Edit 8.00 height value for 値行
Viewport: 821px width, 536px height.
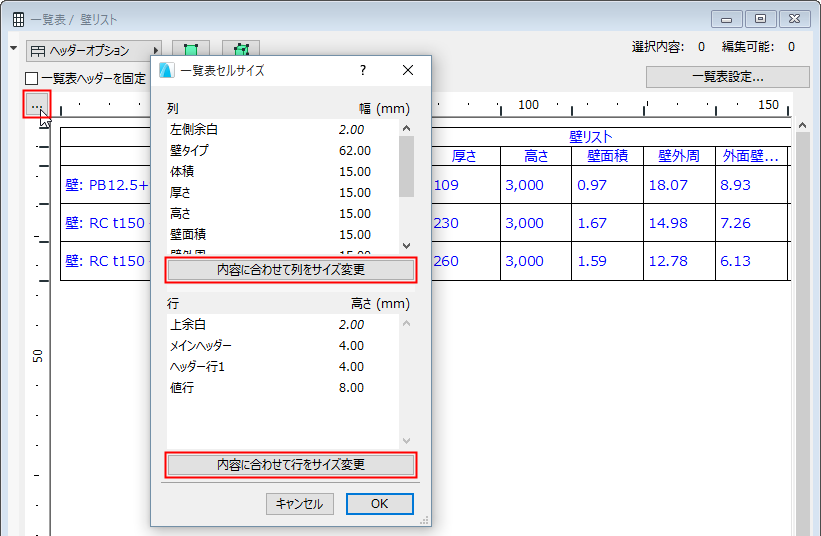click(x=351, y=387)
